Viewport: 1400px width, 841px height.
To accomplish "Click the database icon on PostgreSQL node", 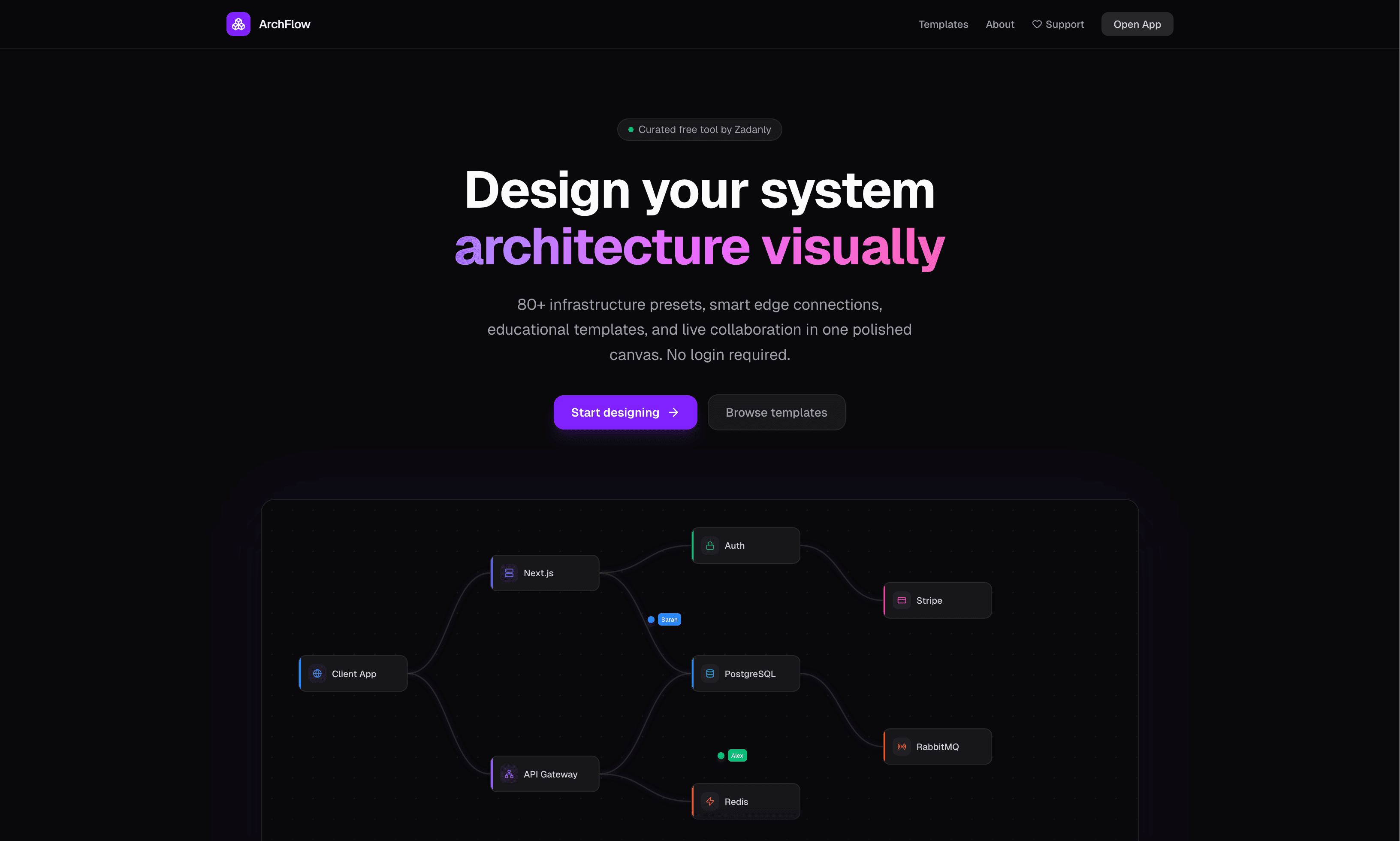I will pos(709,673).
